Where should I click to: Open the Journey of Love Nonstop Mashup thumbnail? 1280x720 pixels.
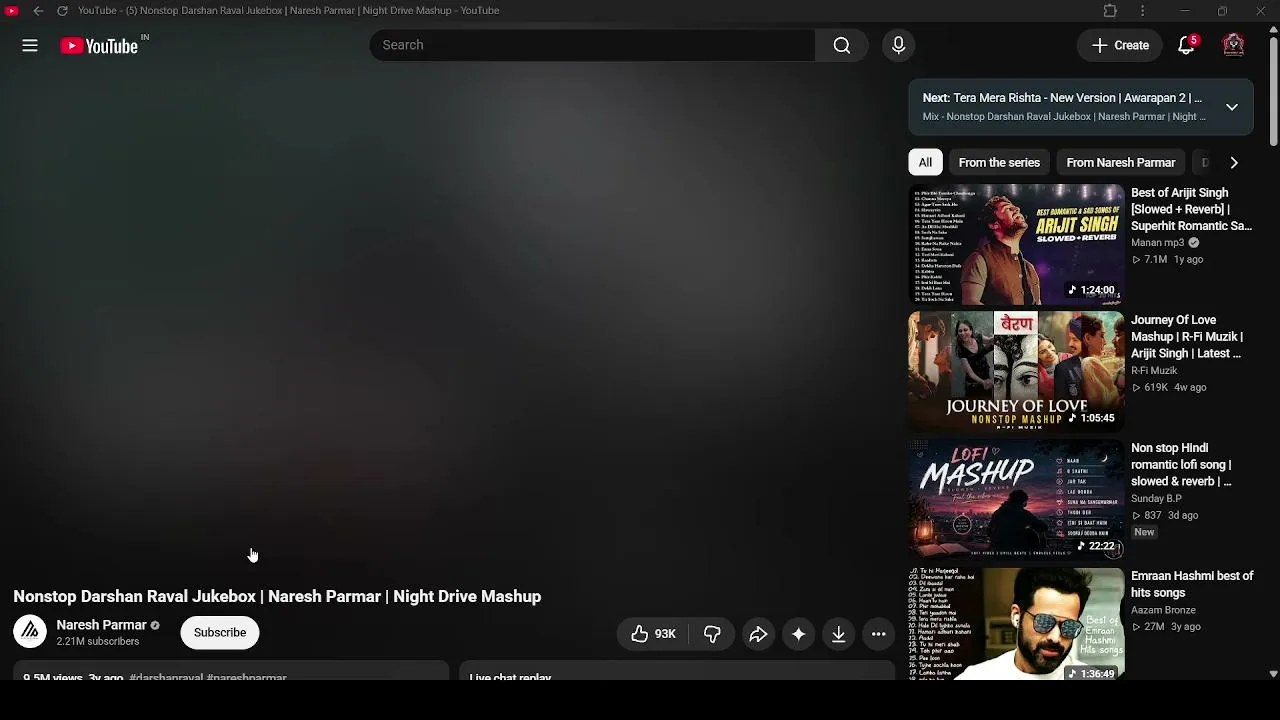coord(1016,372)
